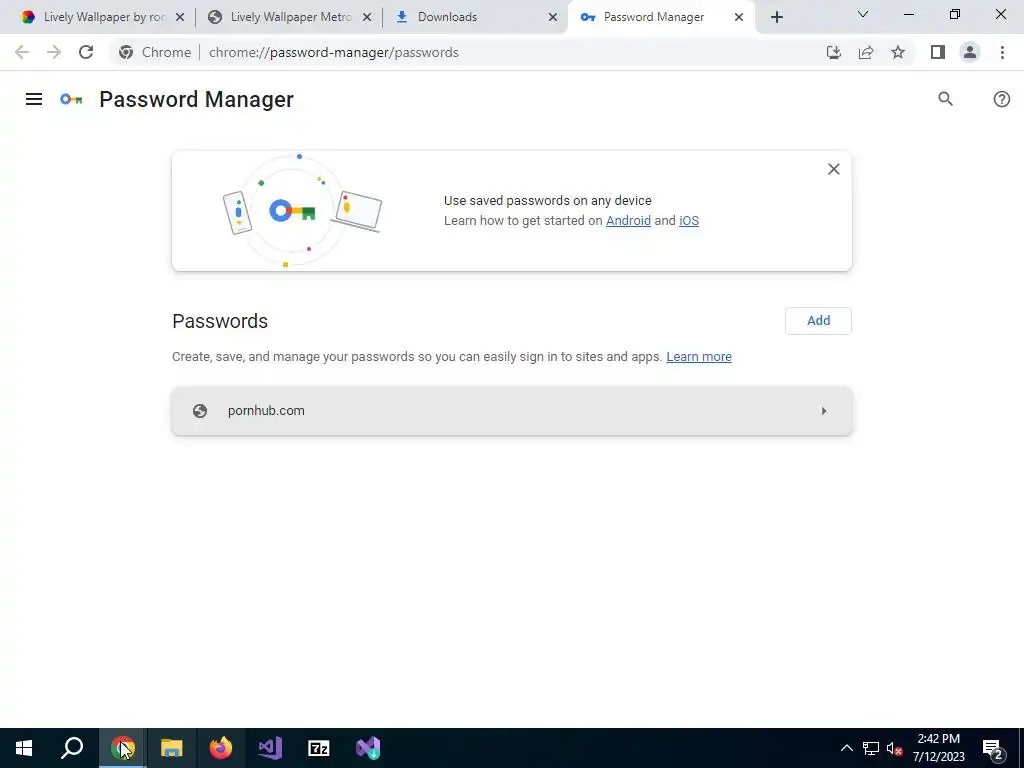Image resolution: width=1024 pixels, height=768 pixels.
Task: Click the address bar URL text
Action: pos(333,52)
